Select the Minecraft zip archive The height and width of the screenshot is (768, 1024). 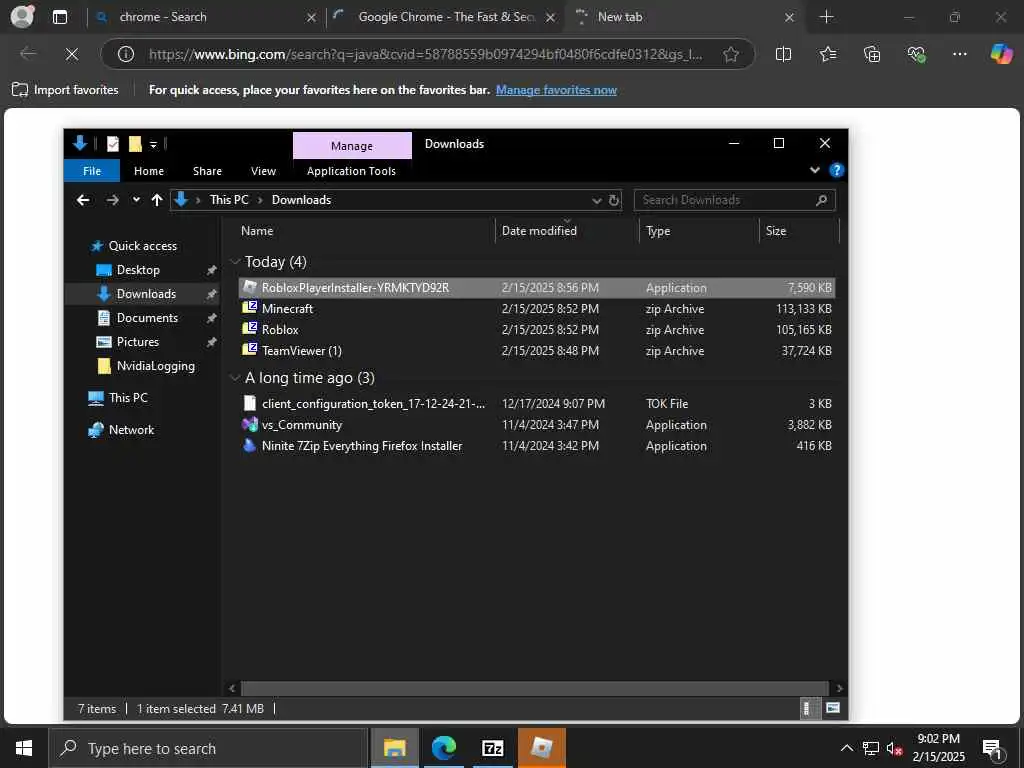[537, 308]
